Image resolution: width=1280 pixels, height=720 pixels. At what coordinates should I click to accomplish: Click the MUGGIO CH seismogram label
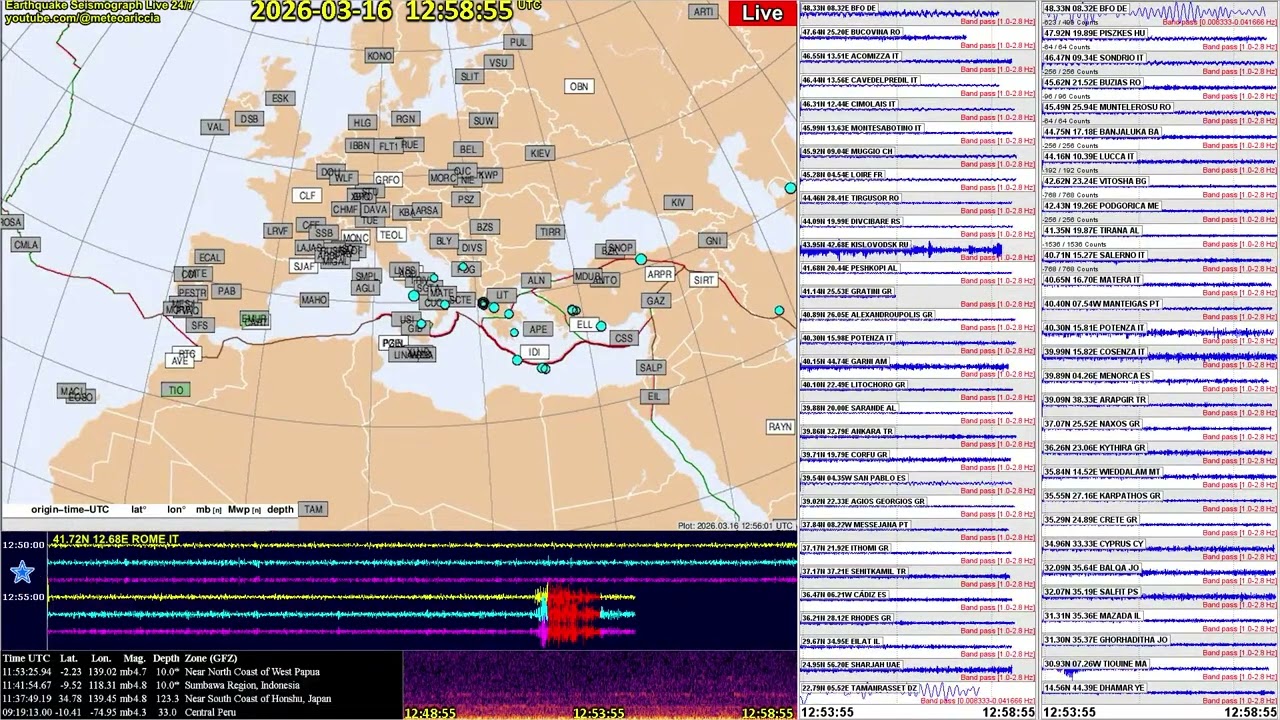click(x=847, y=151)
